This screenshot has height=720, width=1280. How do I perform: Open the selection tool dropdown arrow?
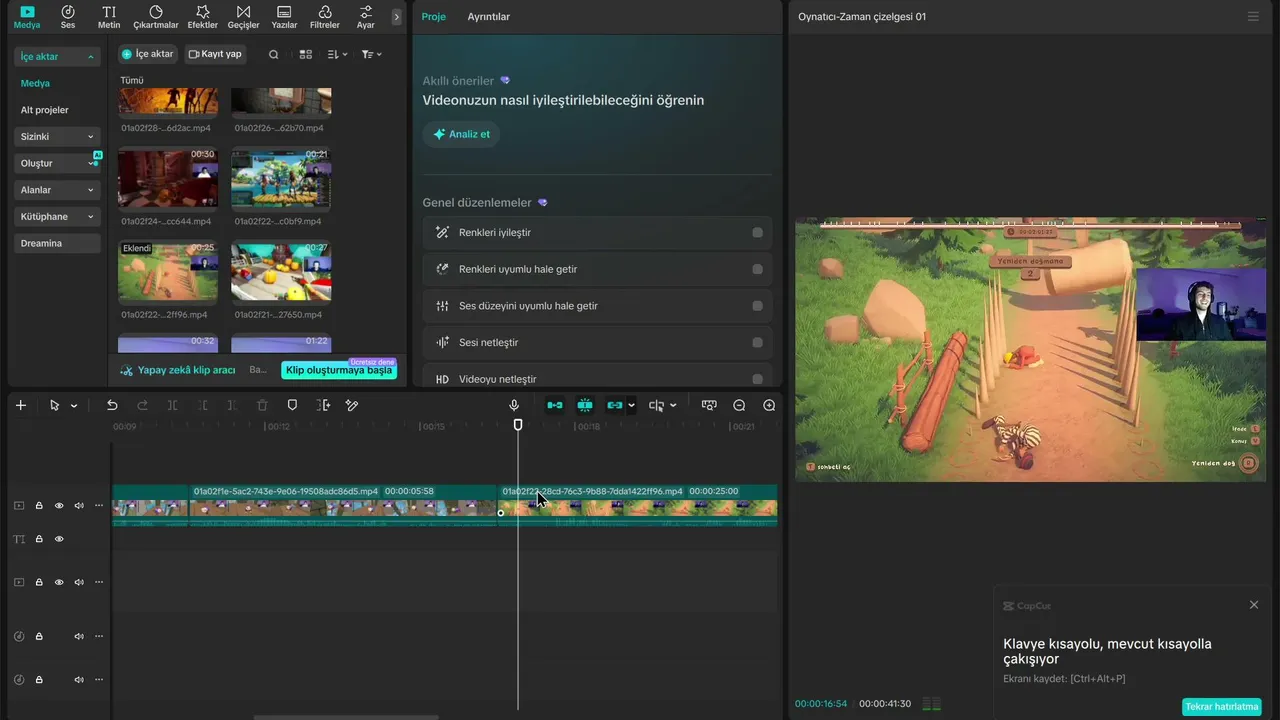(x=74, y=406)
